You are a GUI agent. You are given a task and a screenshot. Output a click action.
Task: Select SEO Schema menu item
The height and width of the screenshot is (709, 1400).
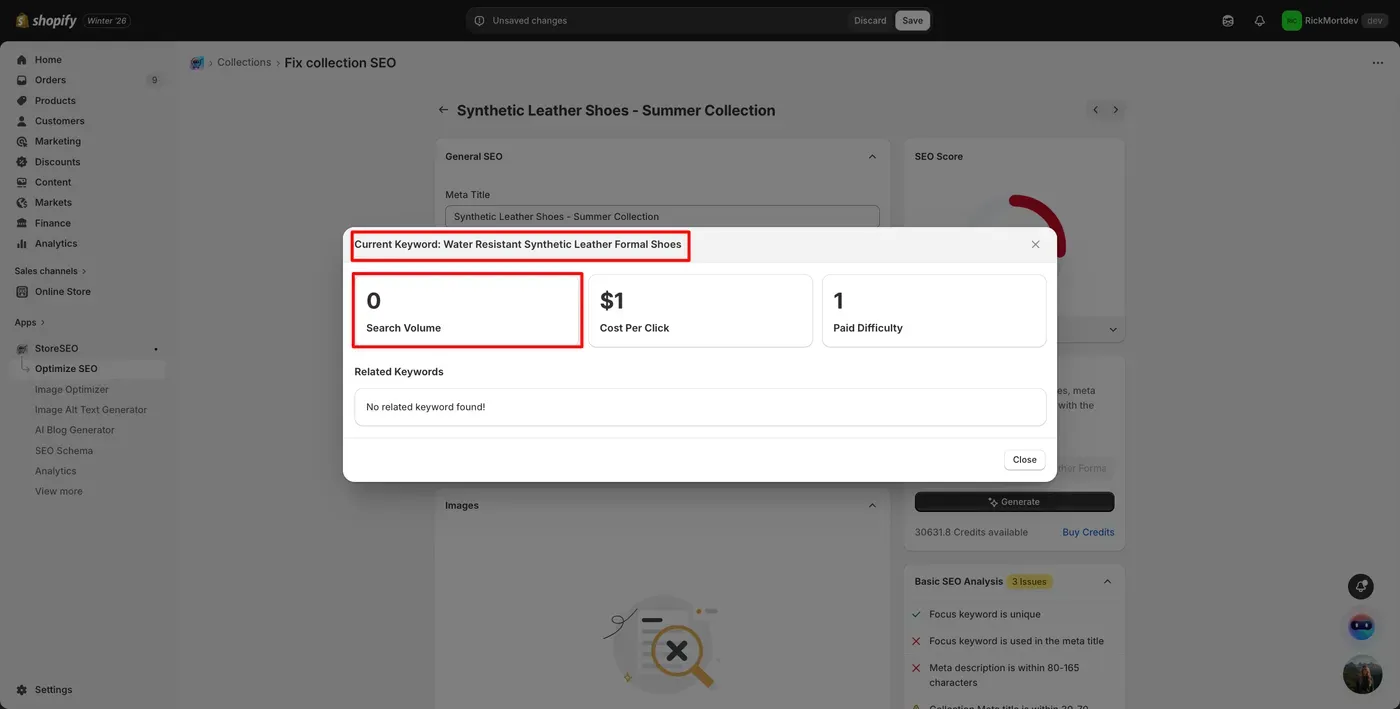pyautogui.click(x=64, y=450)
